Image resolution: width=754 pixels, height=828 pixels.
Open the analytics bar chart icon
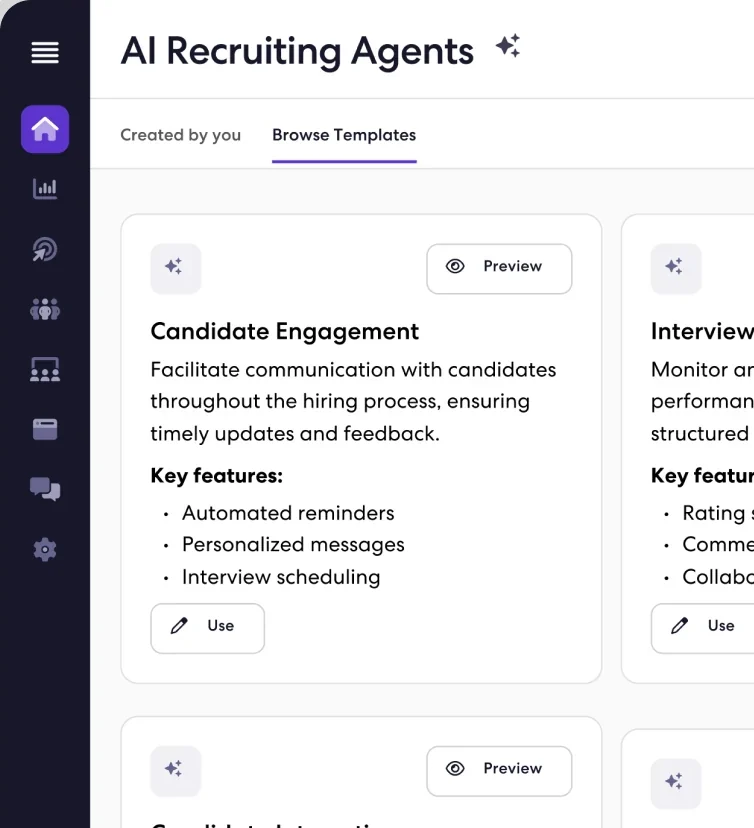45,189
